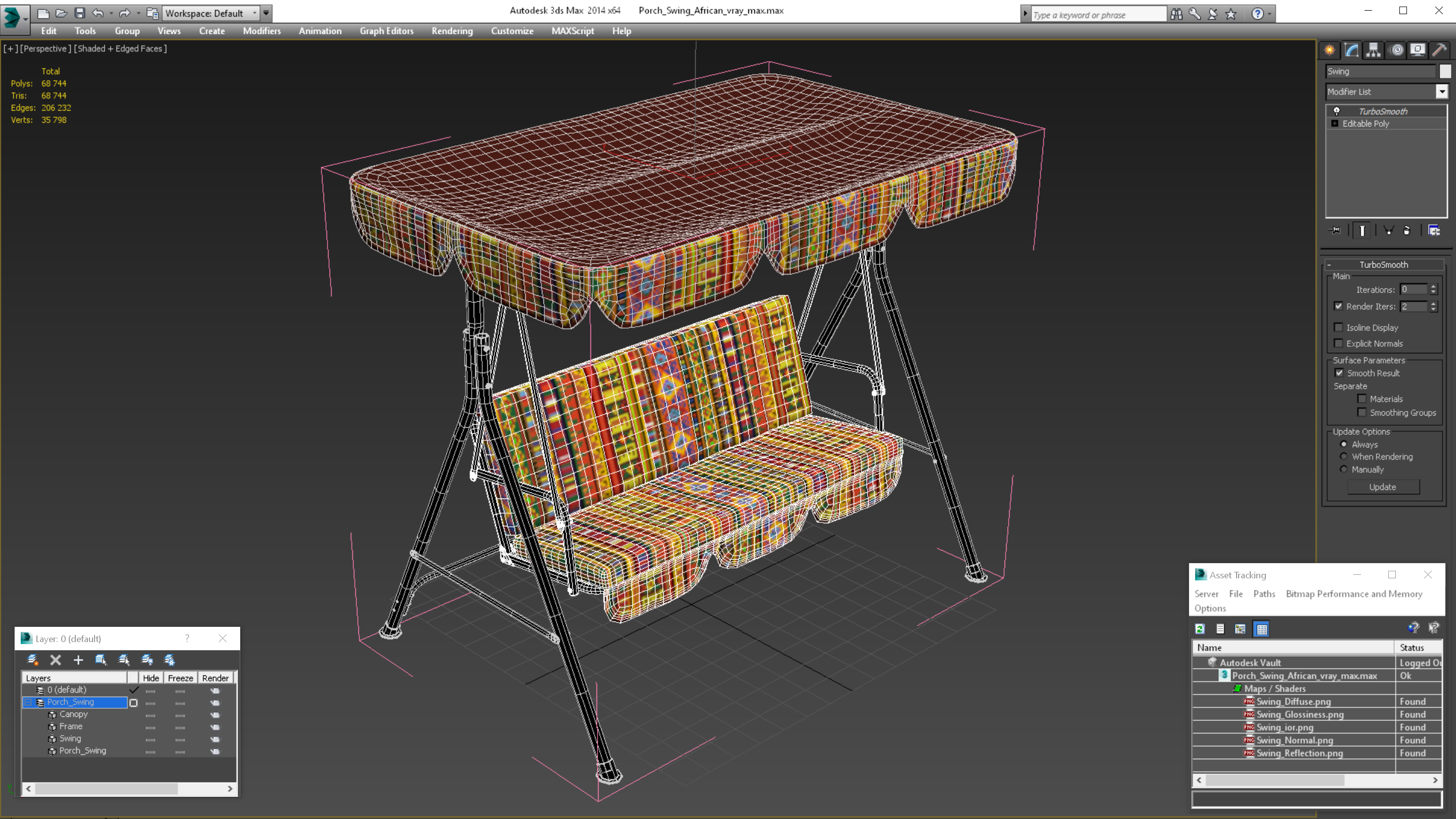This screenshot has width=1456, height=819.
Task: Click the viewport [+] menu label
Action: 10,49
